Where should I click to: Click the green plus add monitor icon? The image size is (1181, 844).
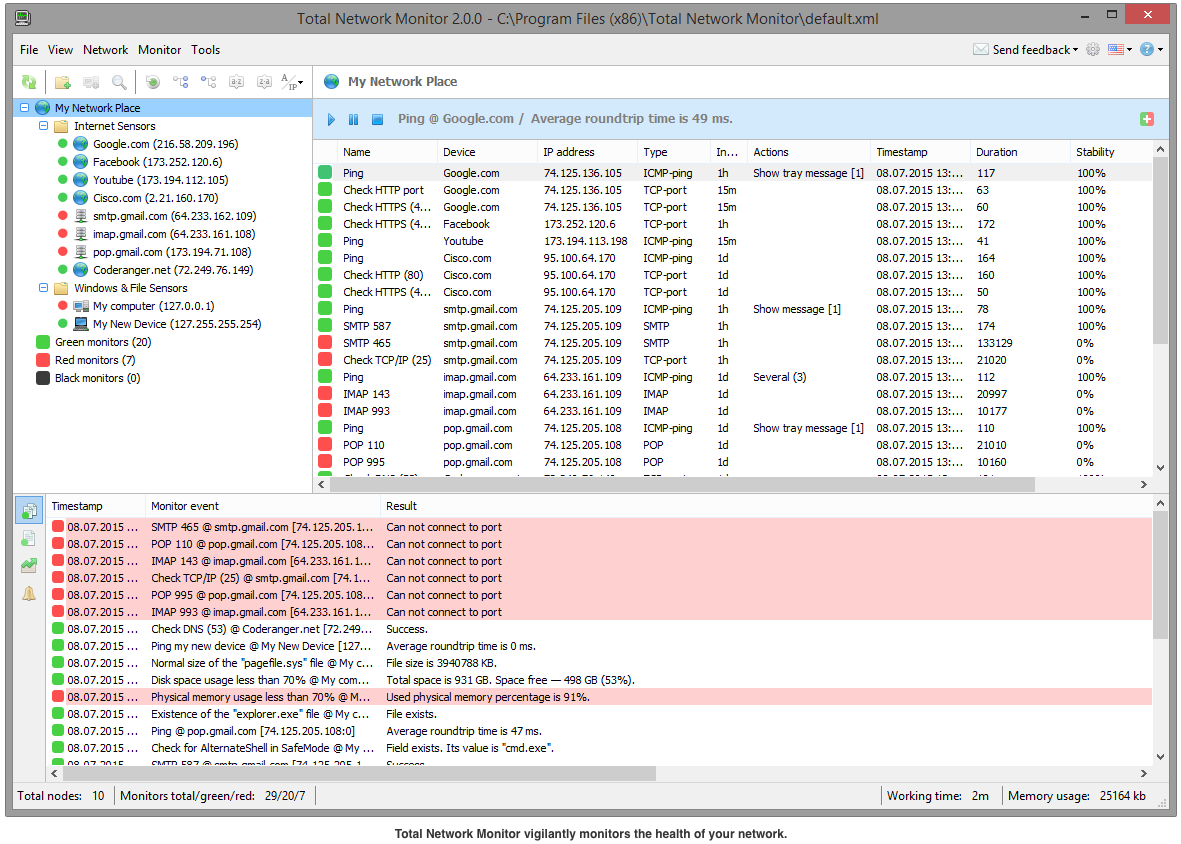1146,119
